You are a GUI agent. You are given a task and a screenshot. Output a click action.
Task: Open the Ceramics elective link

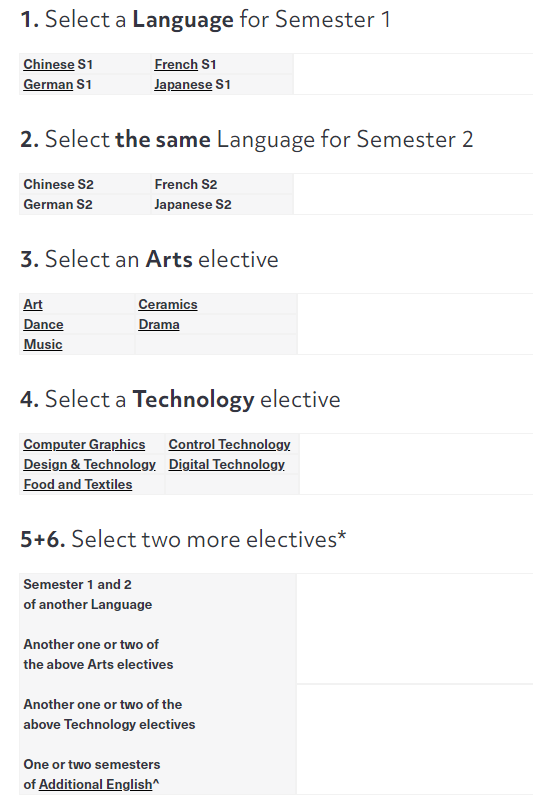tap(168, 304)
